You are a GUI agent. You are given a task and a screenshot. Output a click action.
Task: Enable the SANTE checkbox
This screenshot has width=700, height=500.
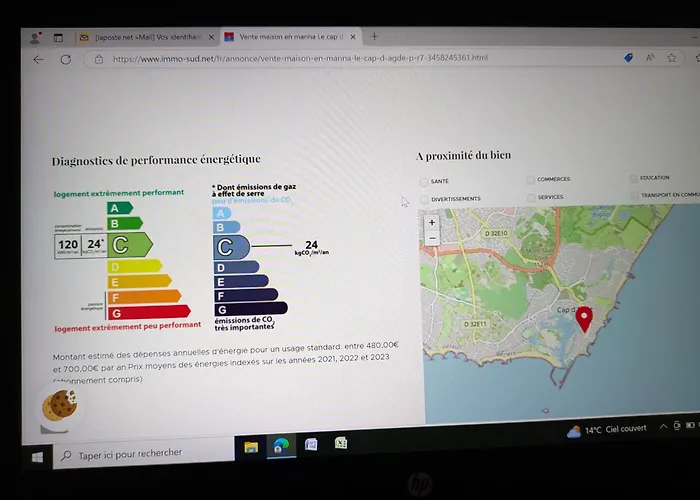[x=424, y=181]
